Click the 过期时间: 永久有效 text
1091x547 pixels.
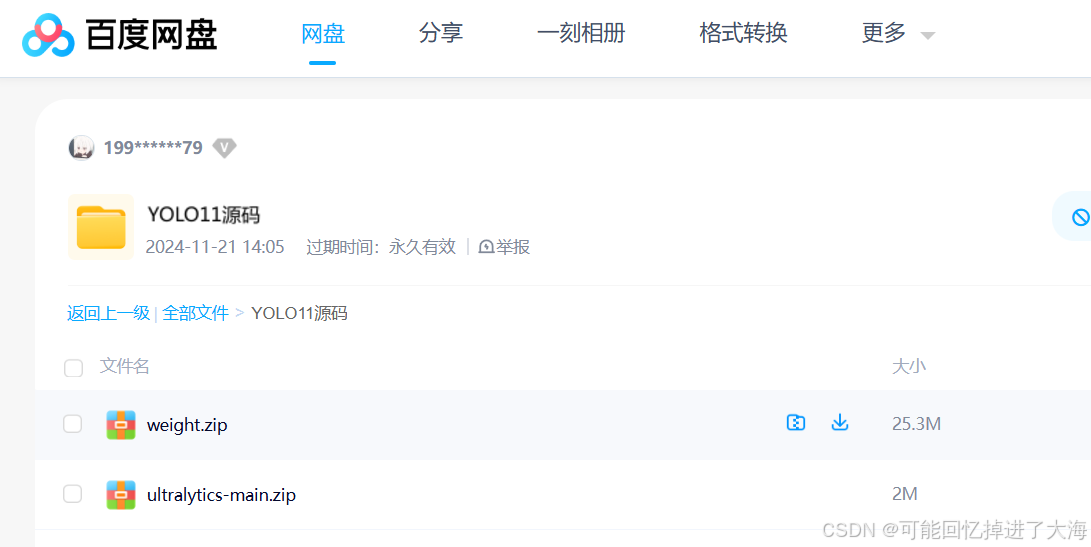pos(381,247)
